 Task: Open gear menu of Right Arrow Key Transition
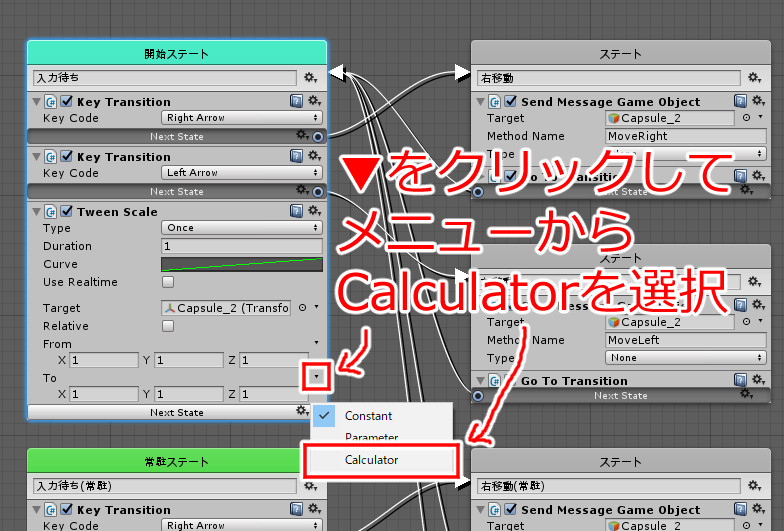point(314,101)
